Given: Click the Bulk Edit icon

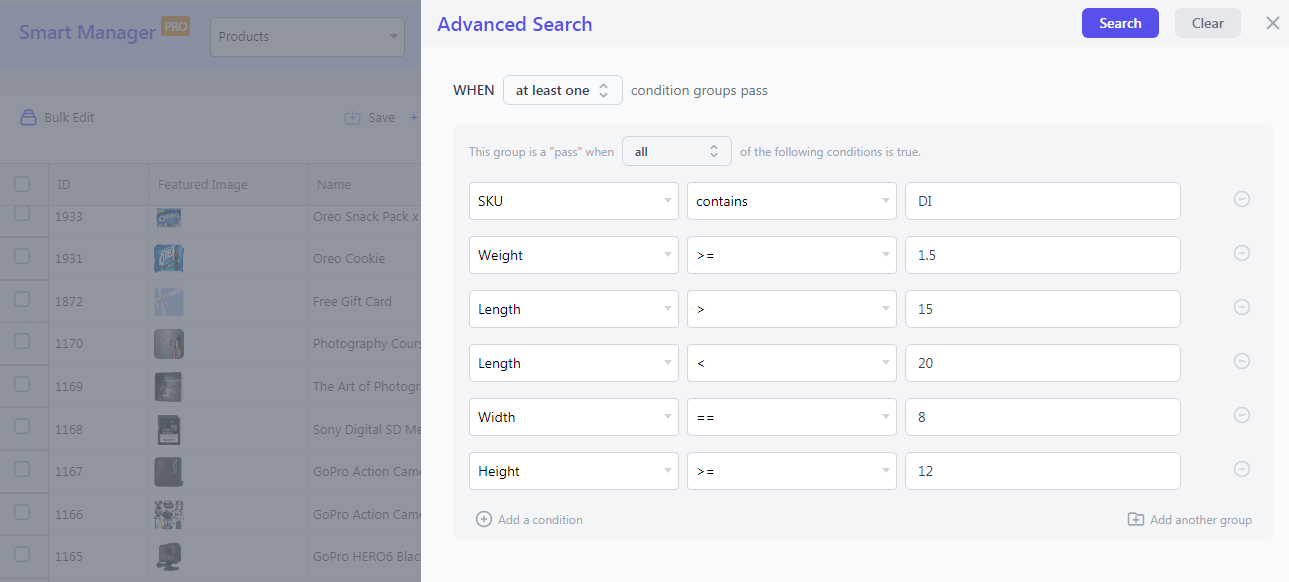Looking at the screenshot, I should tap(29, 117).
